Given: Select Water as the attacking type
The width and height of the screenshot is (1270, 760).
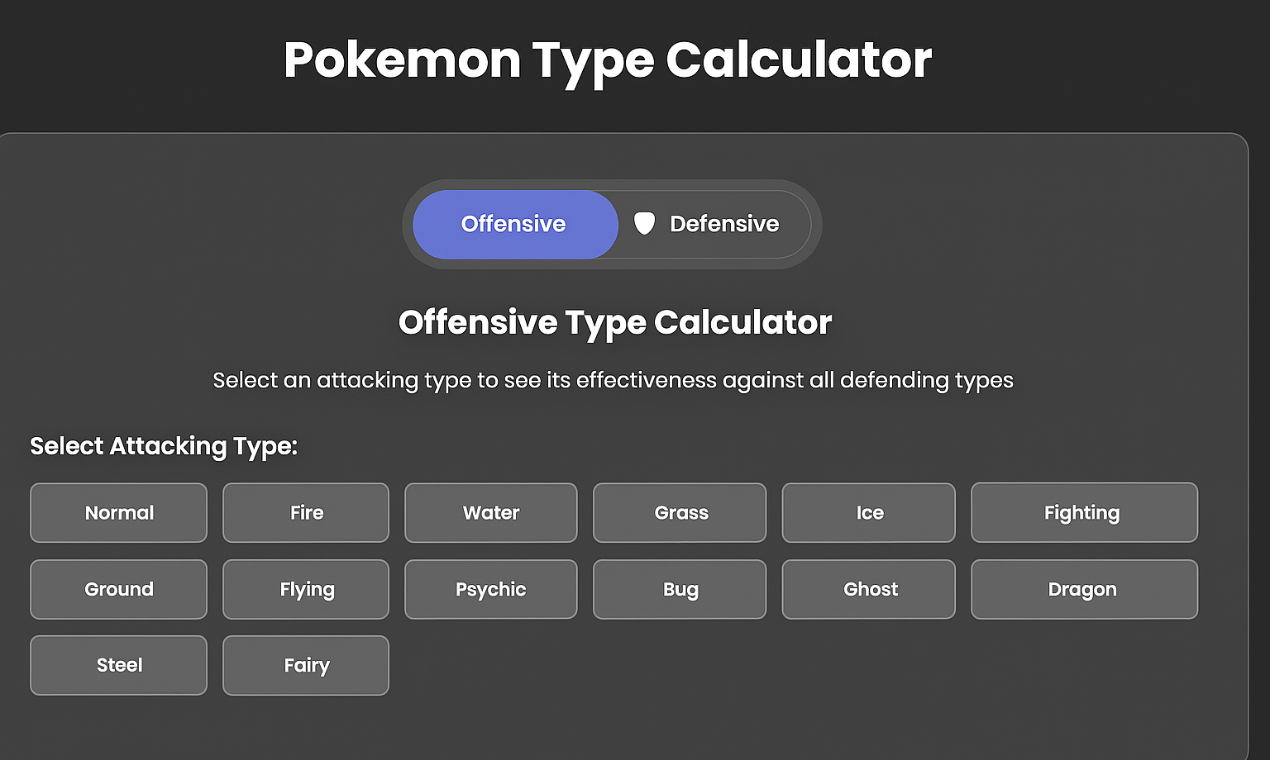Looking at the screenshot, I should [490, 512].
